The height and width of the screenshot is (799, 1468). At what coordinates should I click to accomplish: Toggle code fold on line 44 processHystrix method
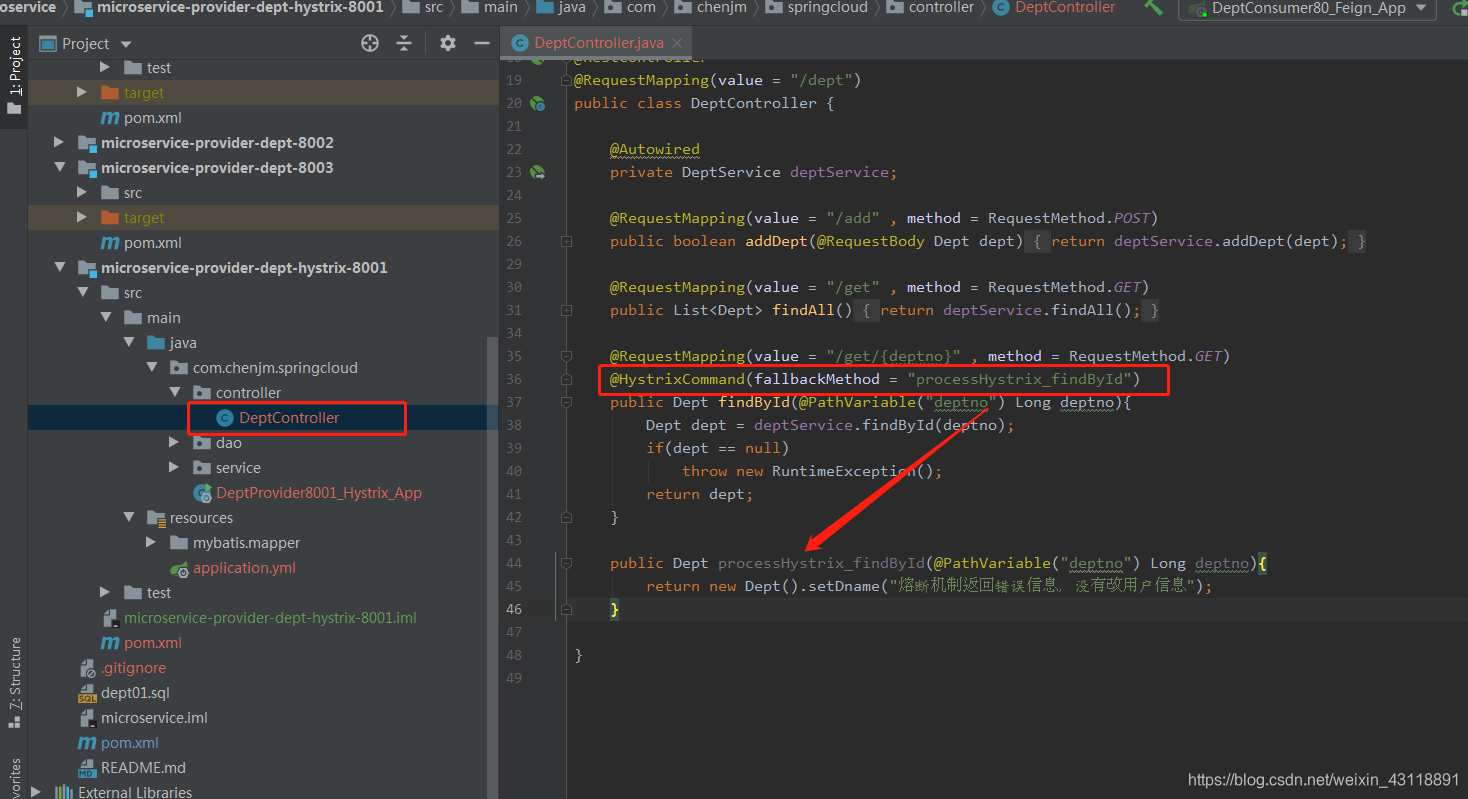(x=566, y=563)
